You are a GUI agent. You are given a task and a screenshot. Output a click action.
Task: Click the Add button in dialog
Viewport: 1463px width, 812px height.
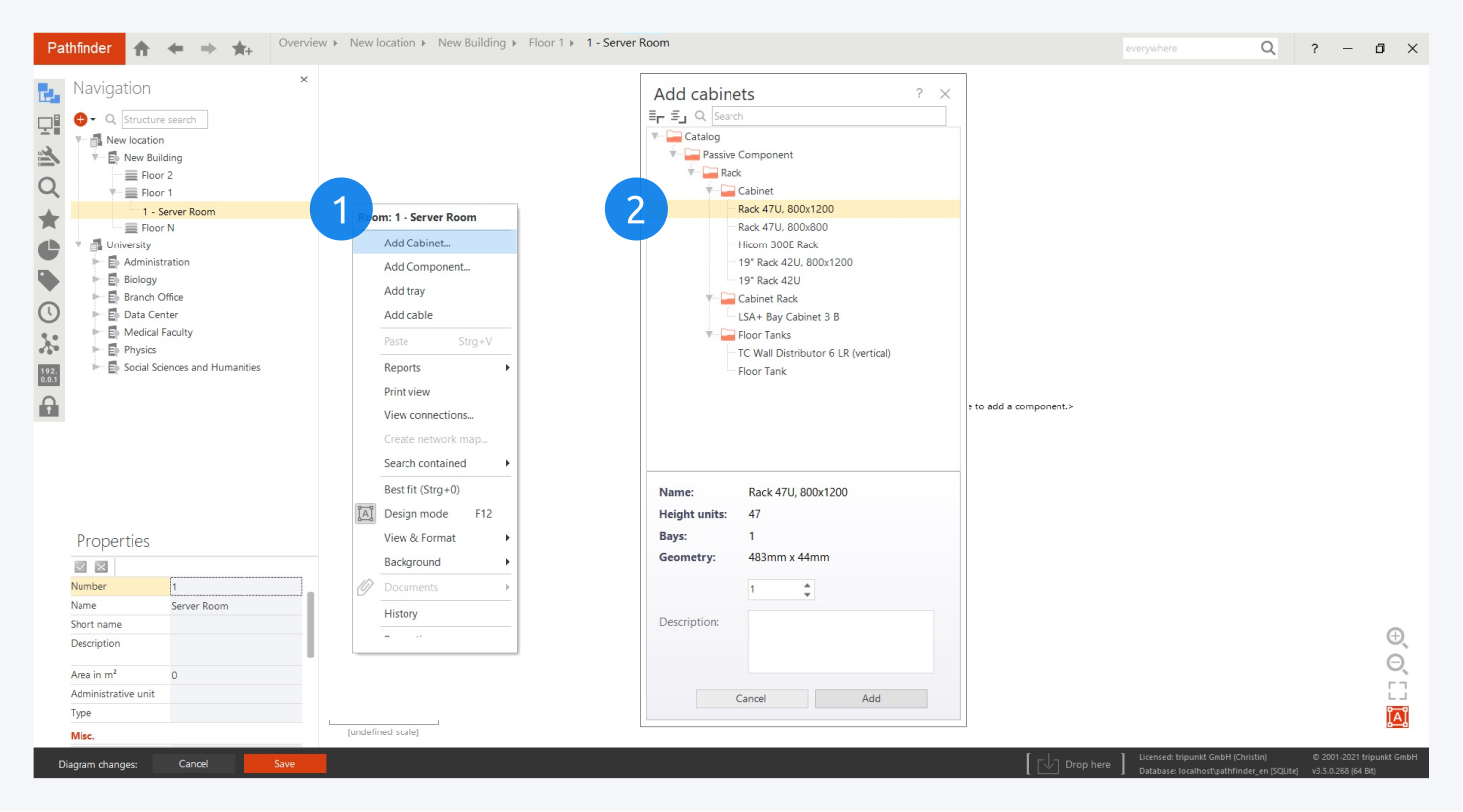(x=871, y=699)
